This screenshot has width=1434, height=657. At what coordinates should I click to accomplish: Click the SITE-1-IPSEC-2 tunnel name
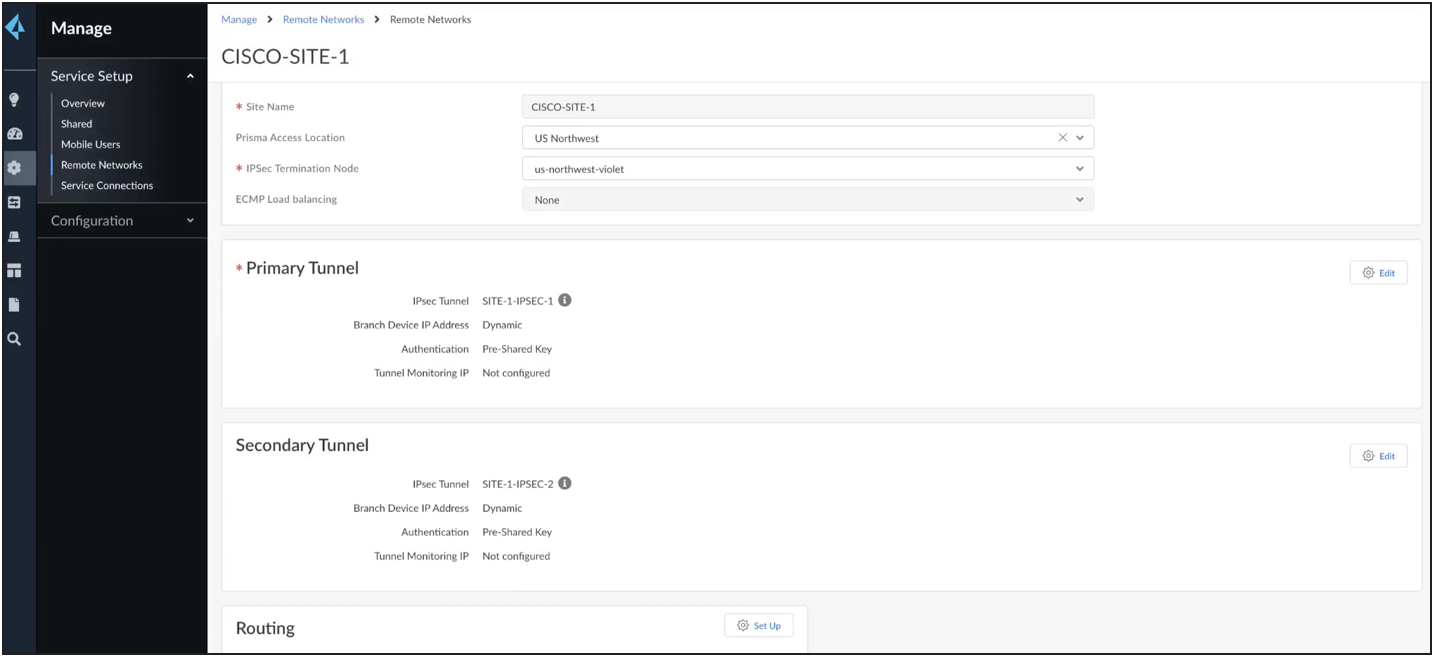coord(517,484)
